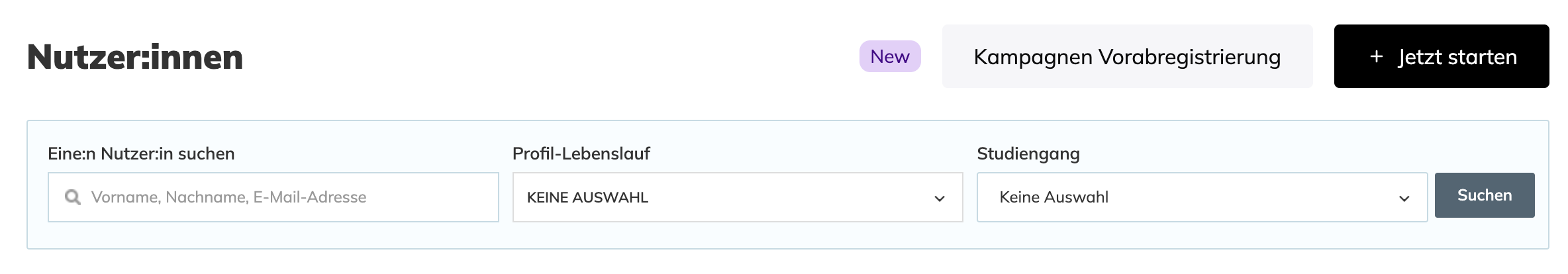The image size is (1568, 274).
Task: Focus the Vorname, Nachname, E-Mail-Adresse field
Action: click(273, 197)
